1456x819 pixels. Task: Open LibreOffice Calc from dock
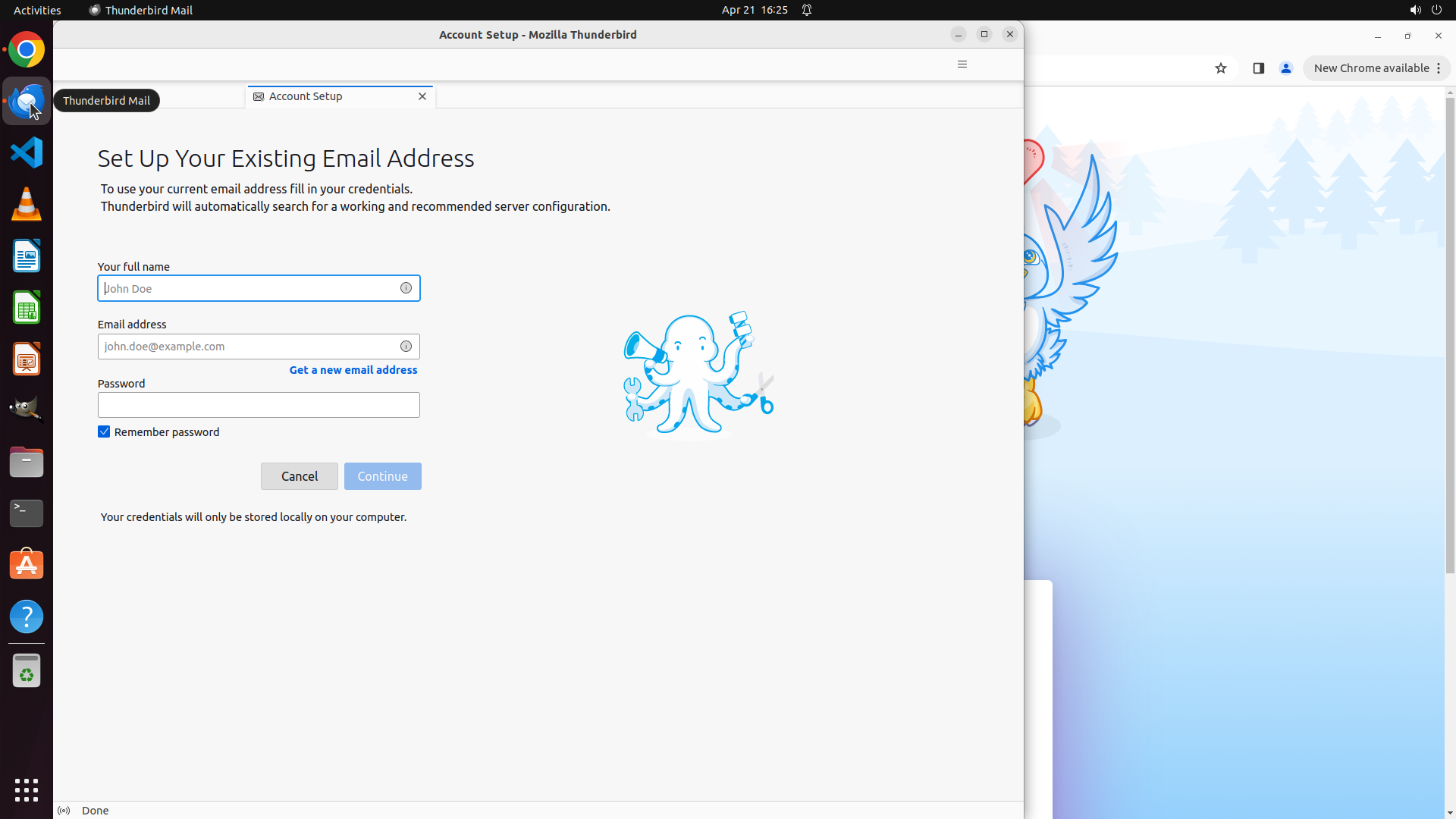(27, 308)
